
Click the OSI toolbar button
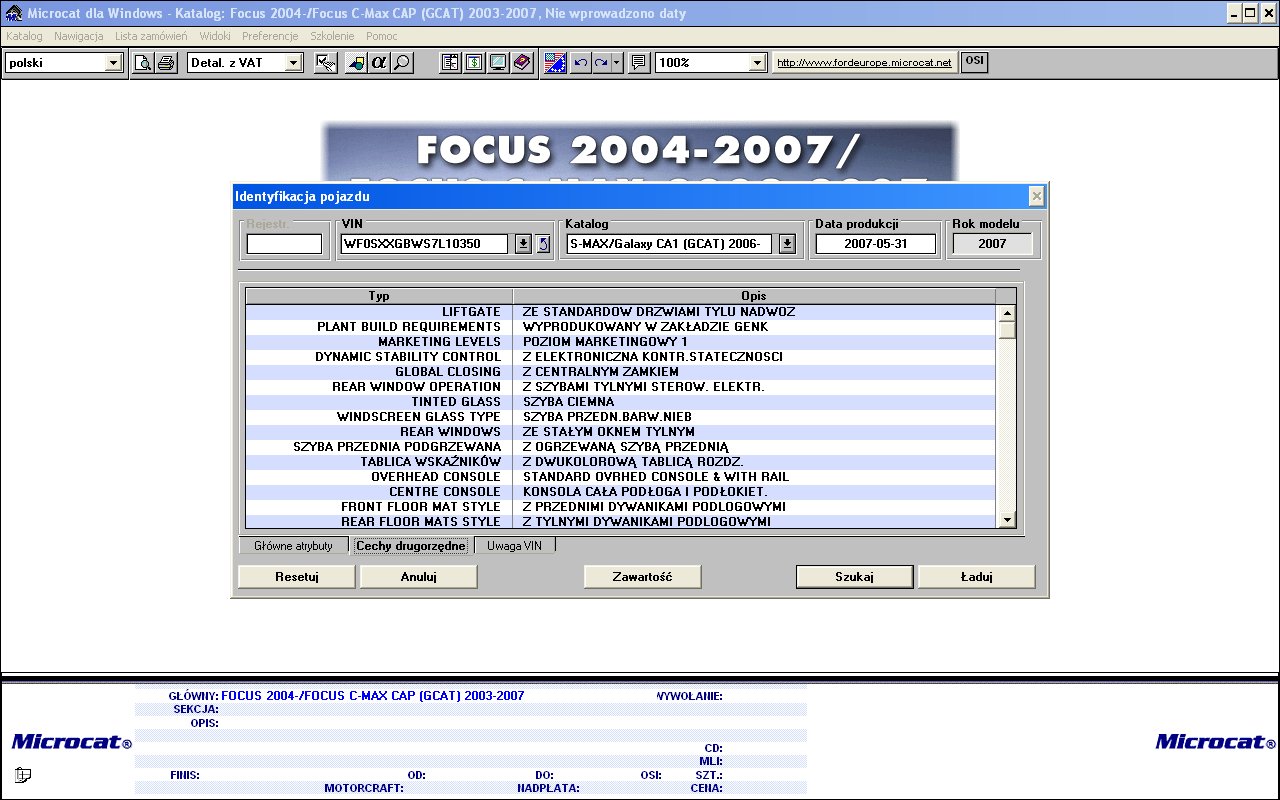(974, 61)
